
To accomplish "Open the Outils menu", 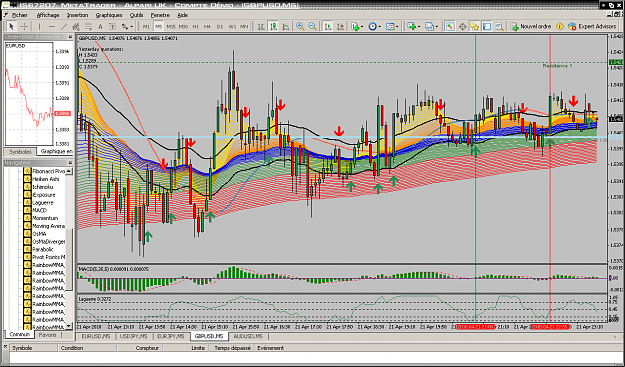I will pos(136,15).
